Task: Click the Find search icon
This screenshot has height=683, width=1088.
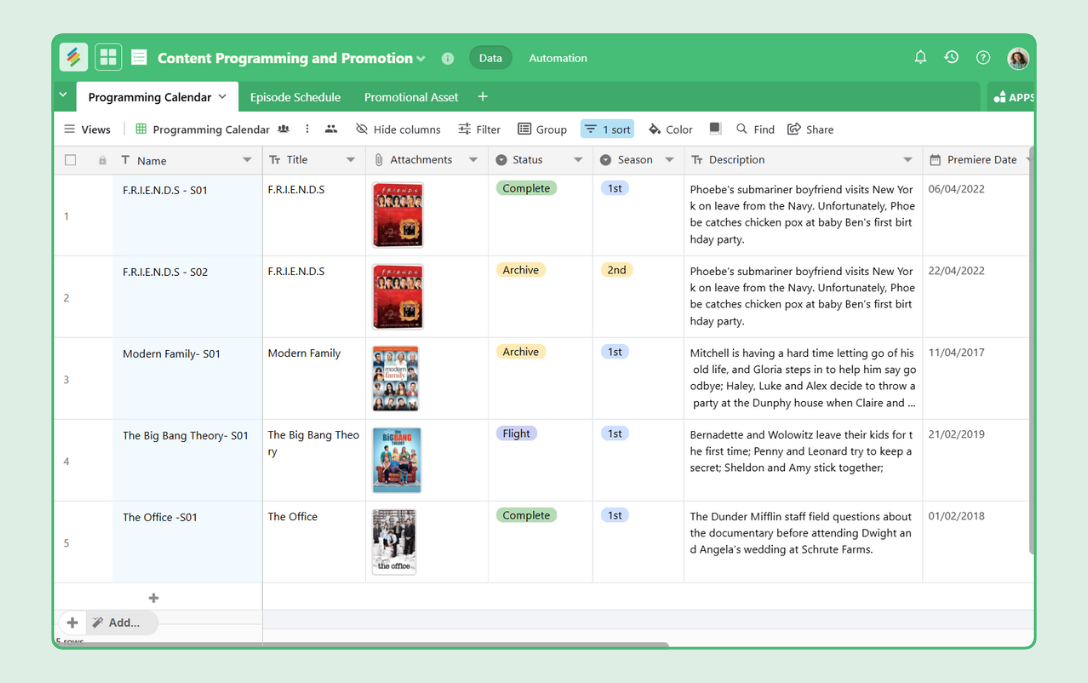Action: click(741, 129)
